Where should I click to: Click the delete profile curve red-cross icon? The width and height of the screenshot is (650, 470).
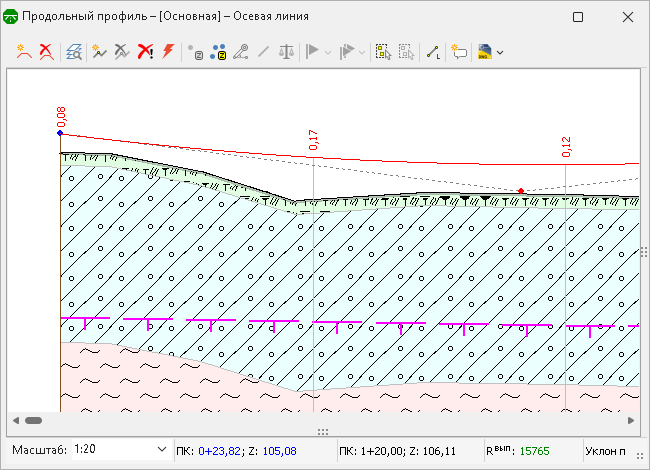[x=45, y=50]
